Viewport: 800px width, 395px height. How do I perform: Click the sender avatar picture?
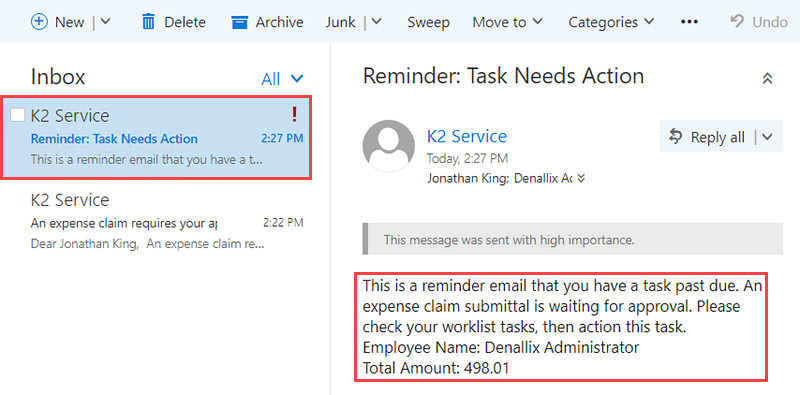pos(388,146)
